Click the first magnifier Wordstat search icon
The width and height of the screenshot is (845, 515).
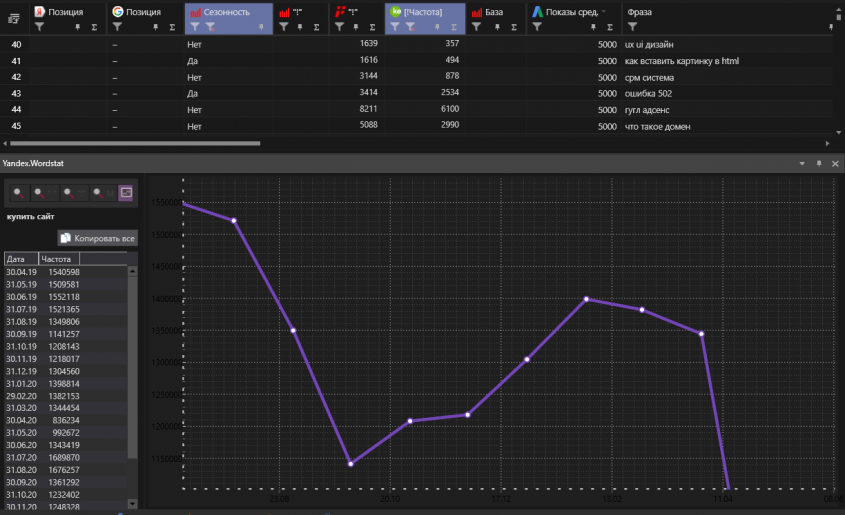(x=18, y=193)
